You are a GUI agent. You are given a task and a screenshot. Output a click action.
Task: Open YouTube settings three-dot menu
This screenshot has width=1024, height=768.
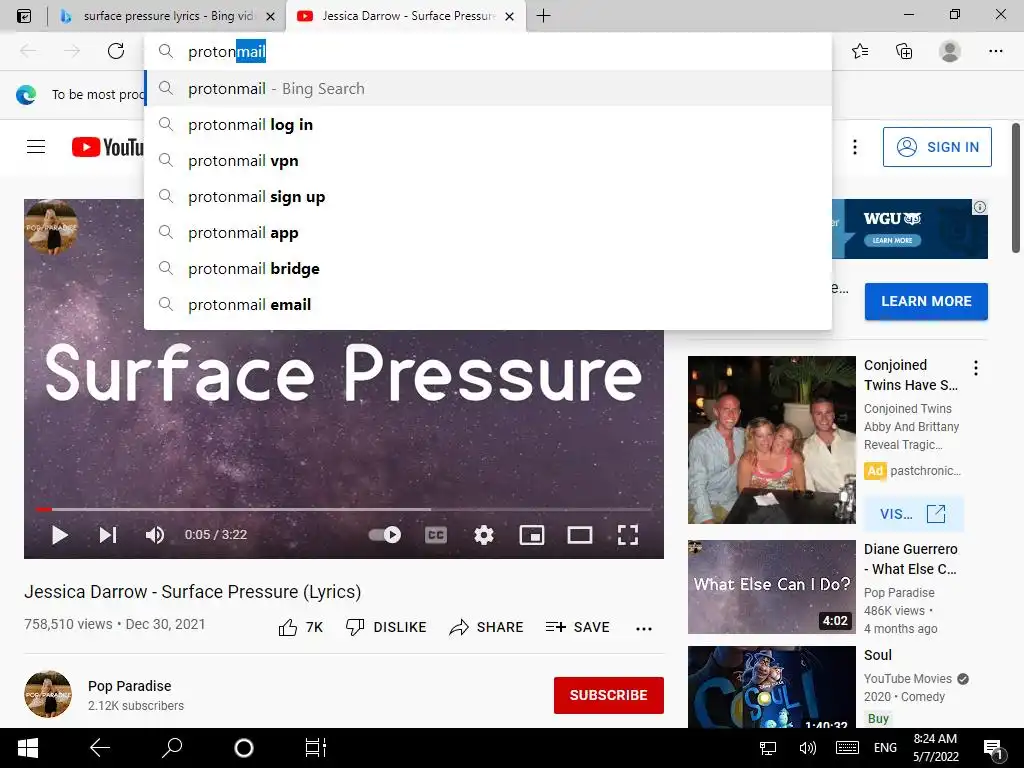point(854,147)
